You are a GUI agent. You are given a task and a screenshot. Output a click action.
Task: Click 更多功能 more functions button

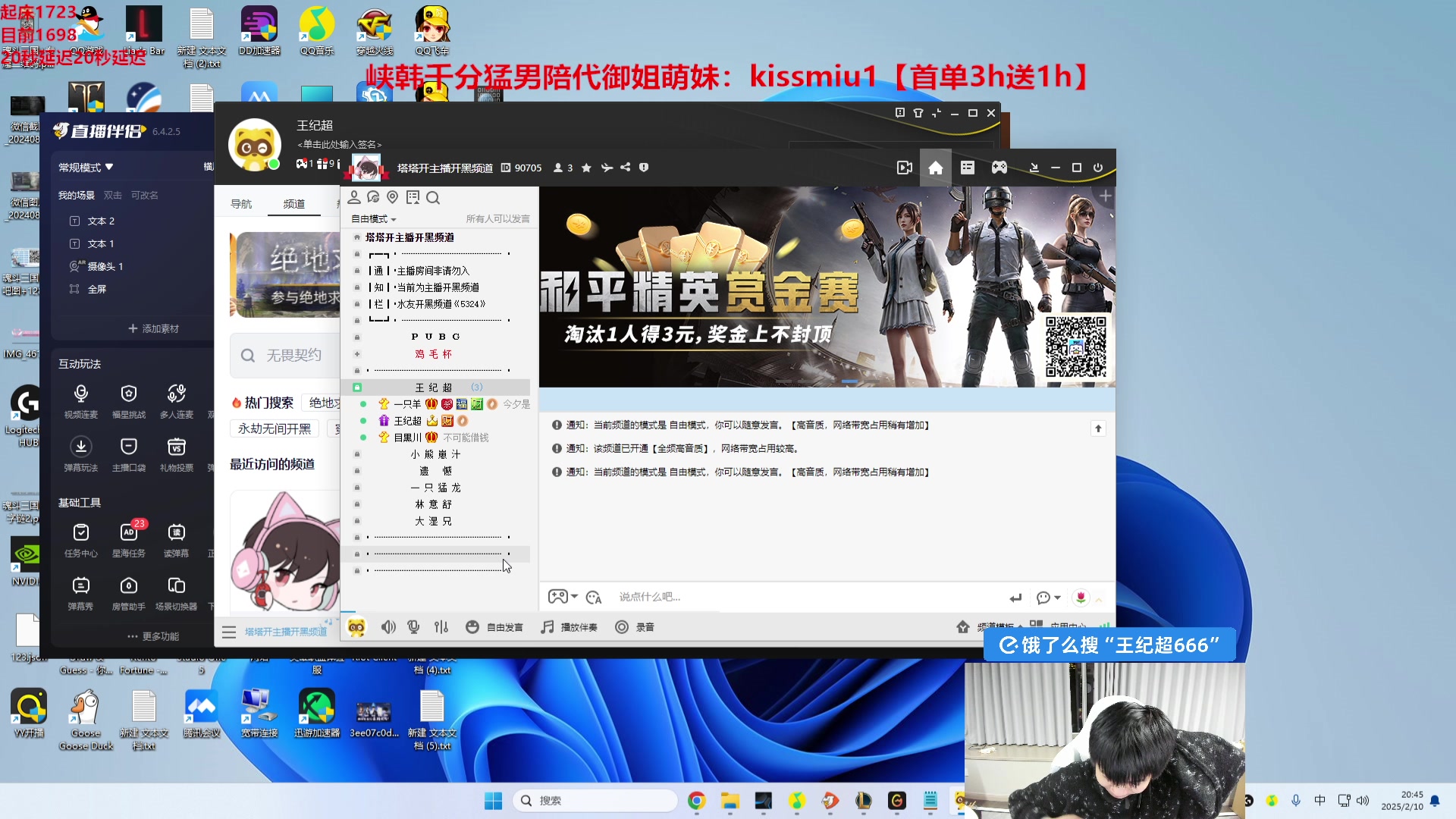click(153, 637)
